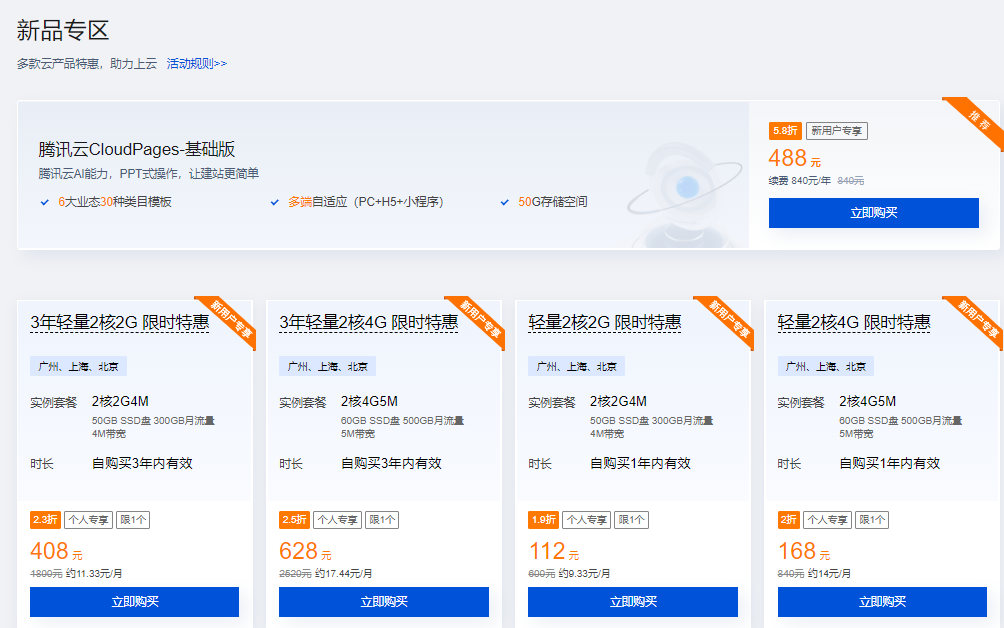The height and width of the screenshot is (628, 1004).
Task: Open the 轻量2核4G 限时特惠 title
Action: (x=854, y=323)
